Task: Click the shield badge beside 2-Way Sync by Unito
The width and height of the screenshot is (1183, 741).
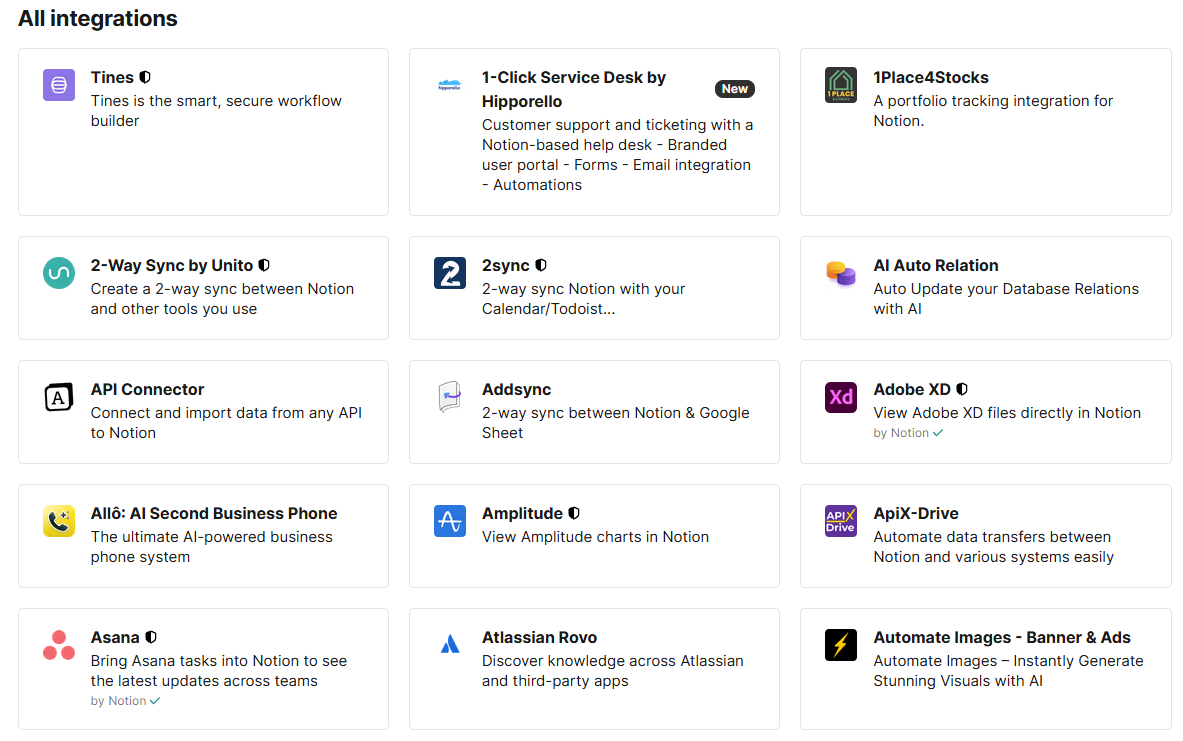Action: [x=264, y=265]
